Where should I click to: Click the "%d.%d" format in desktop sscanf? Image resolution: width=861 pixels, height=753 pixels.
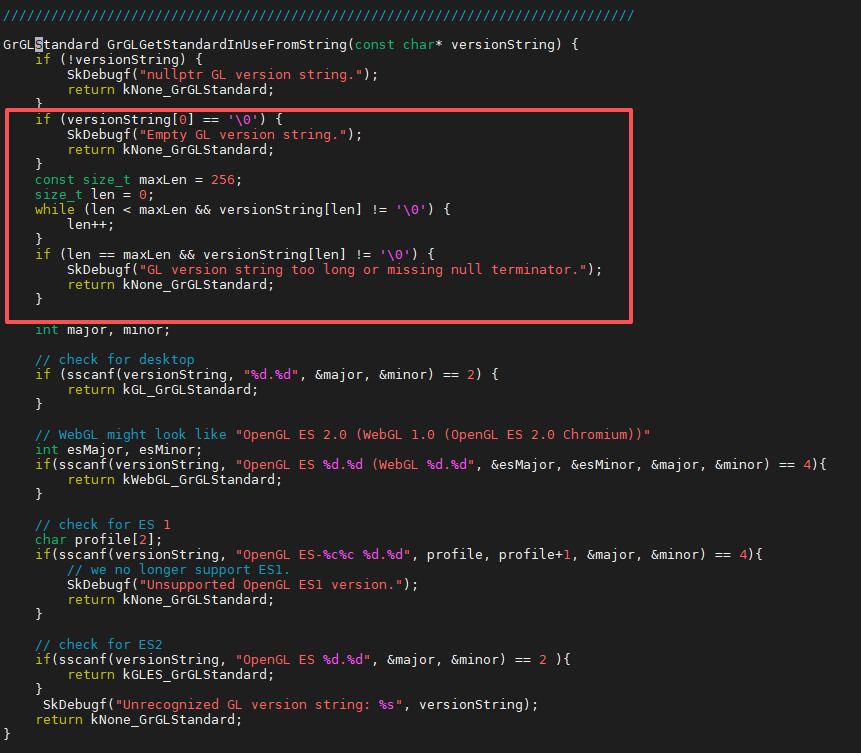(271, 375)
